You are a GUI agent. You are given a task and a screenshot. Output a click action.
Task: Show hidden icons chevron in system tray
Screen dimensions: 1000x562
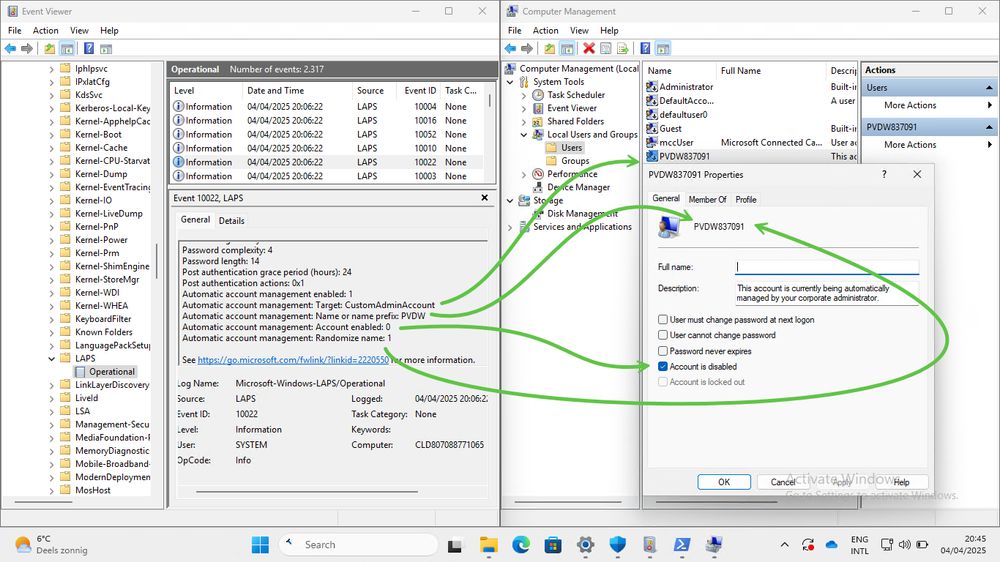click(784, 545)
